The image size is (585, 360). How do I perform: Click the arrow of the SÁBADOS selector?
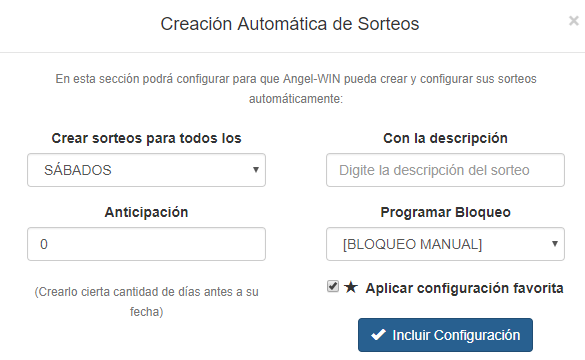tap(256, 170)
